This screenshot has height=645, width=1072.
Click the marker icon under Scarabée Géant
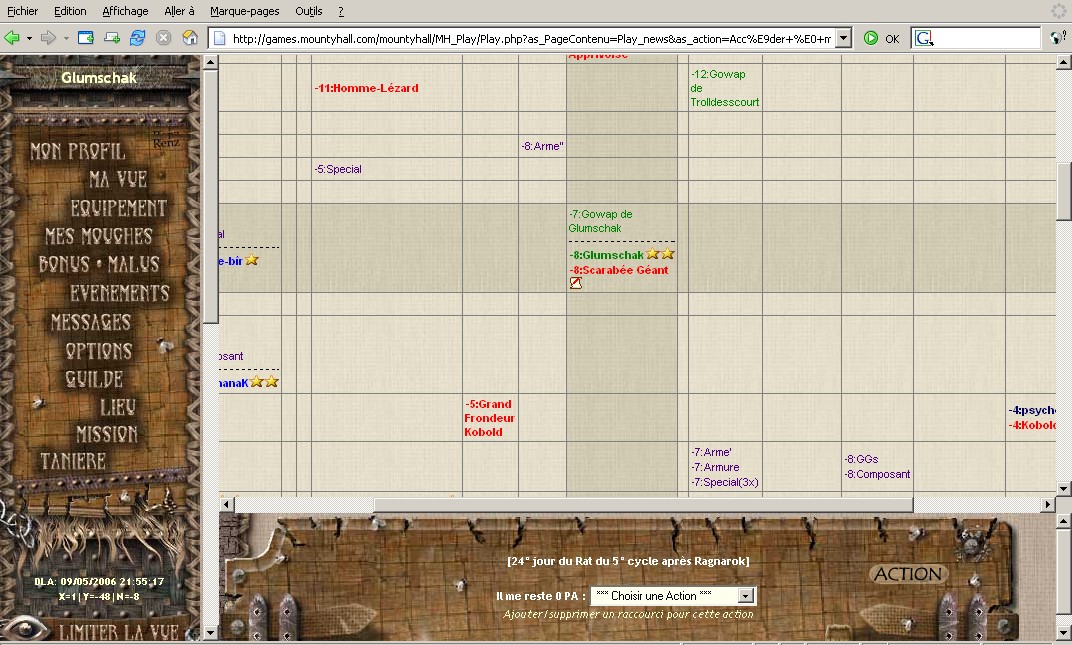coord(575,283)
